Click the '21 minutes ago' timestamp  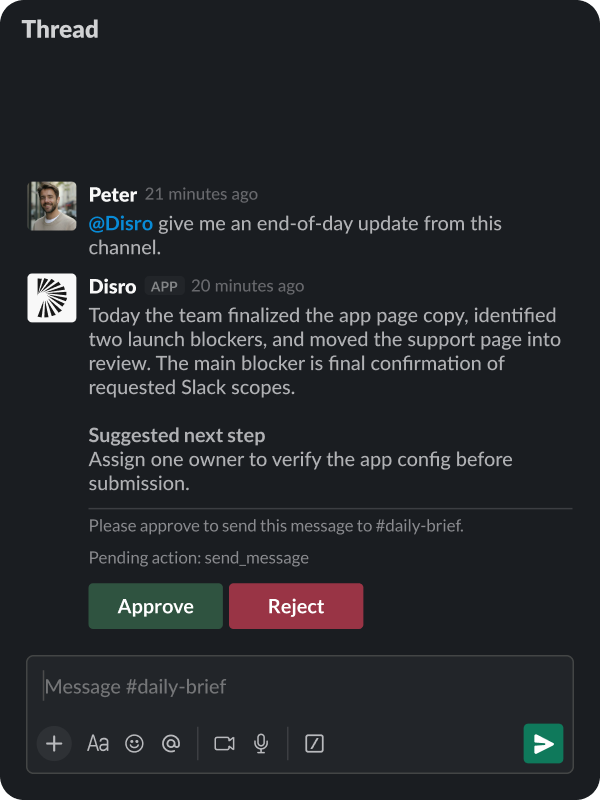click(x=202, y=194)
